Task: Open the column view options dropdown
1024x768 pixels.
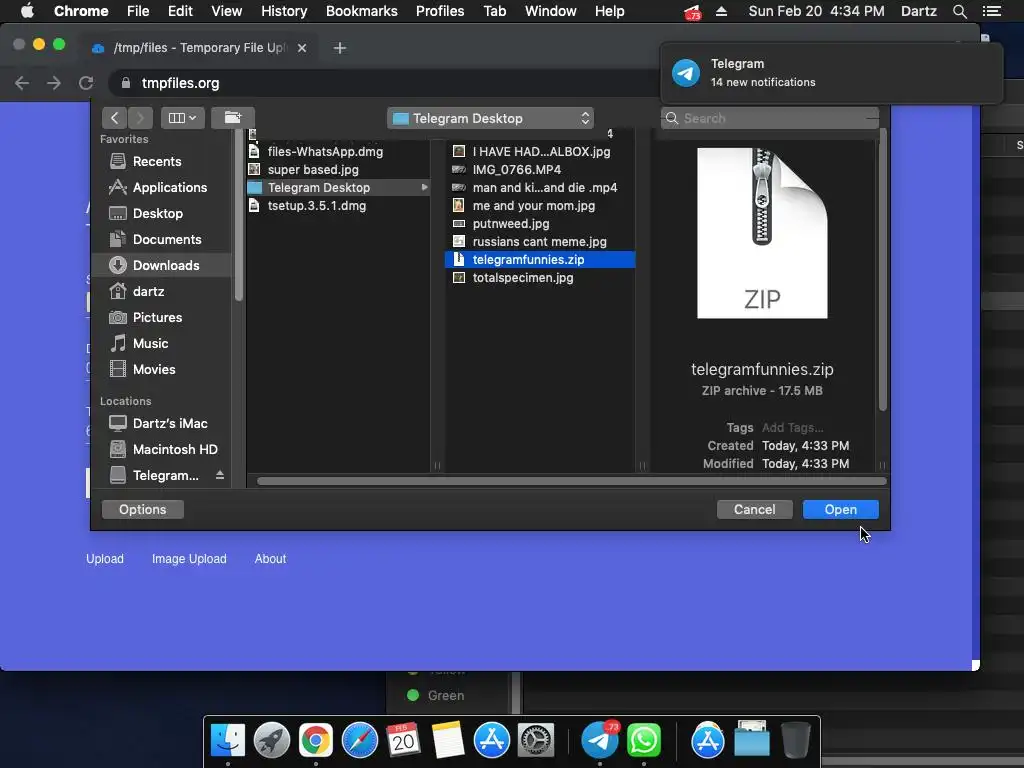Action: (x=182, y=118)
